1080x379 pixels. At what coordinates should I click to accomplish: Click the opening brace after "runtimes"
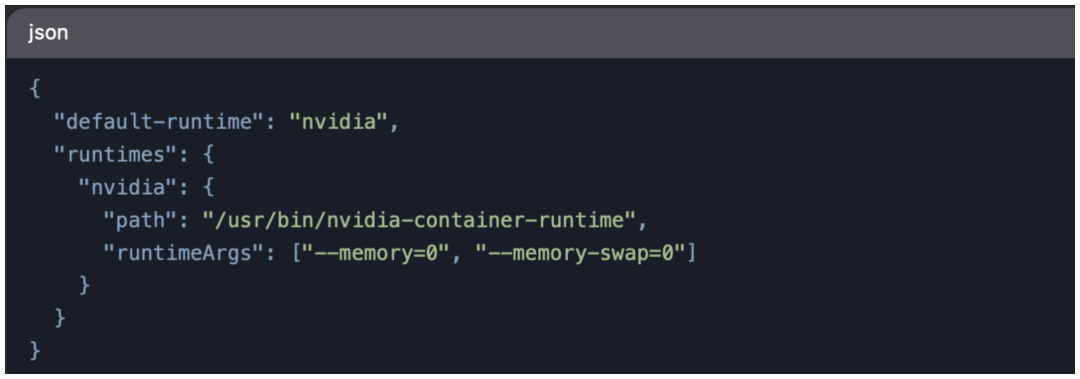208,154
